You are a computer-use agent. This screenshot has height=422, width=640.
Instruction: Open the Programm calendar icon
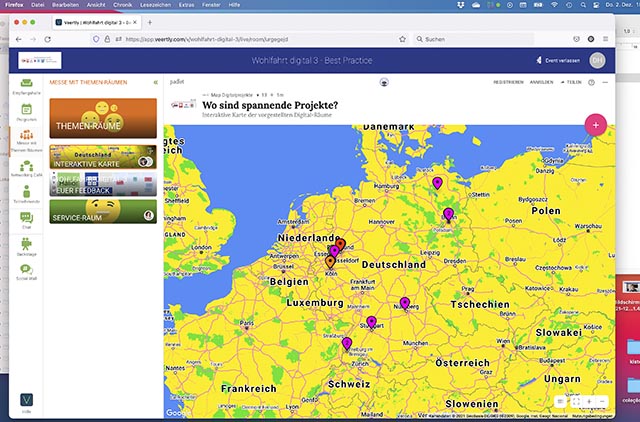pyautogui.click(x=27, y=109)
